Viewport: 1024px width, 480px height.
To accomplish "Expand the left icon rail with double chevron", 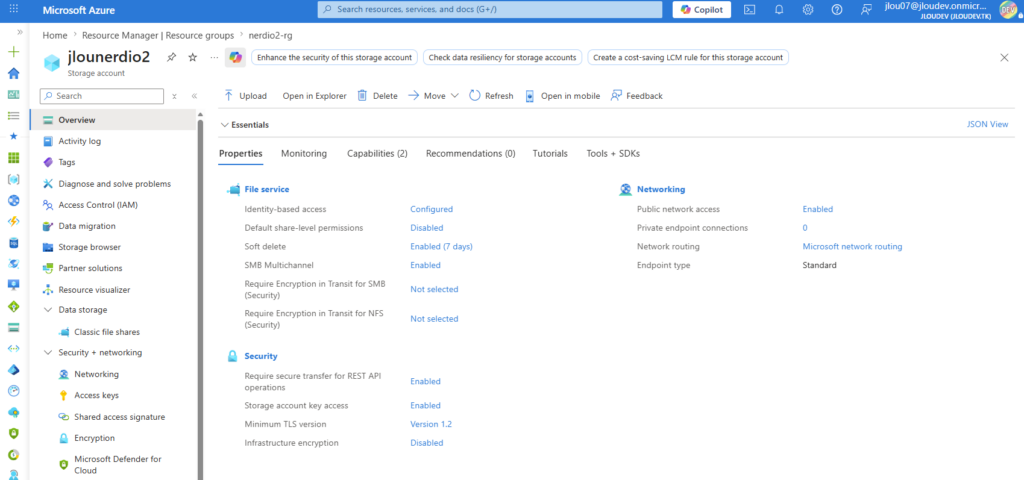I will click(x=20, y=31).
